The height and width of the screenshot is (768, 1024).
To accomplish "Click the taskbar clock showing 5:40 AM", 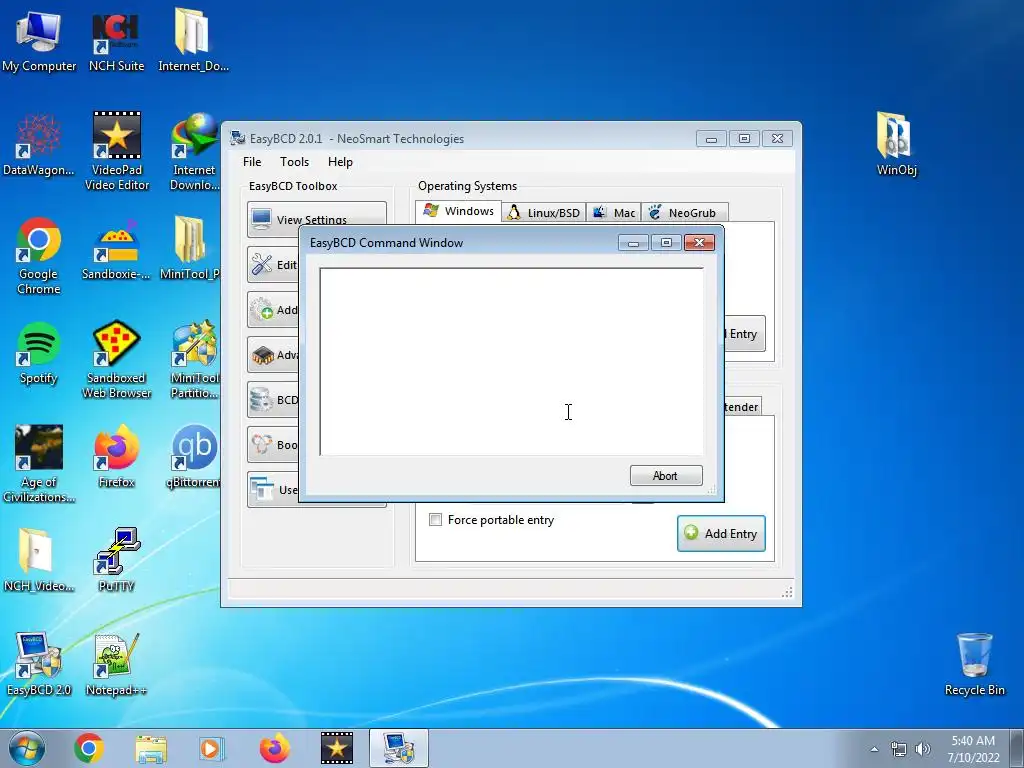I will tap(973, 749).
